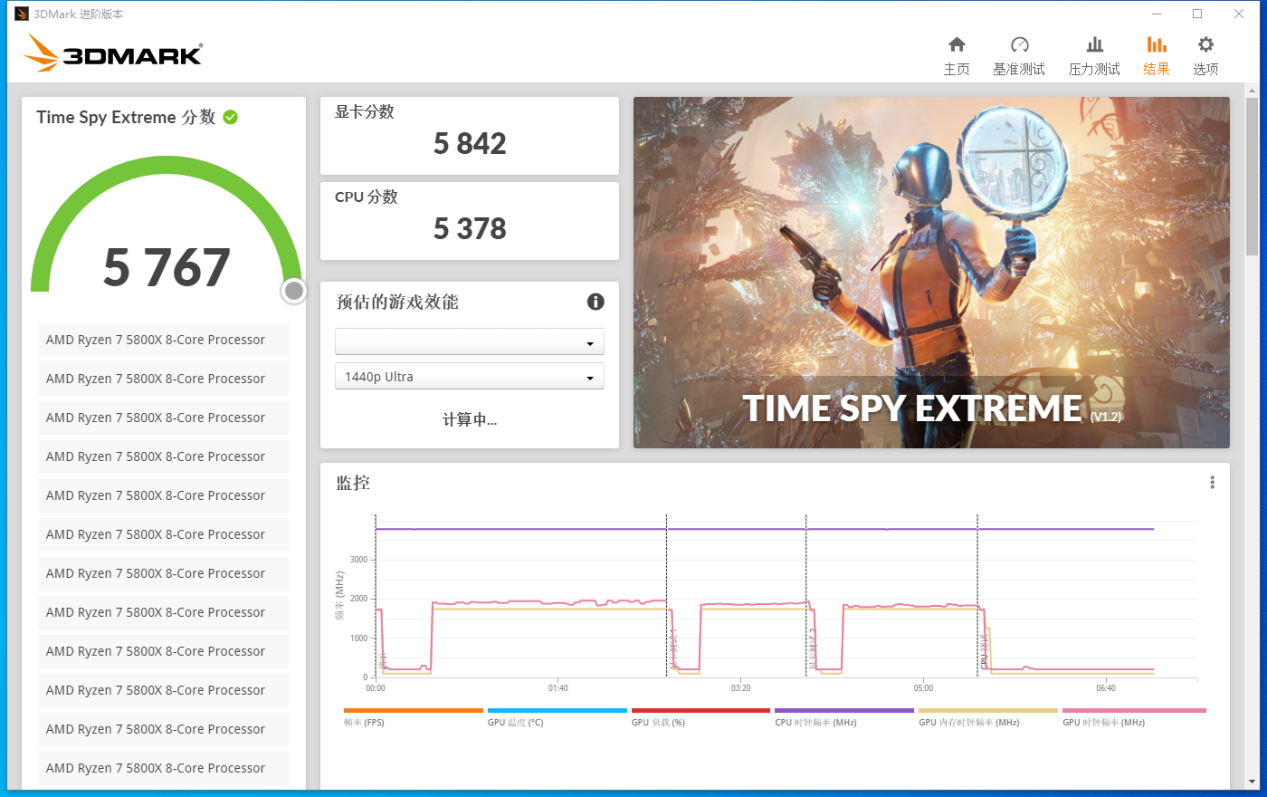Click the info icon beside 预估的游戏效能
This screenshot has width=1267, height=797.
595,301
